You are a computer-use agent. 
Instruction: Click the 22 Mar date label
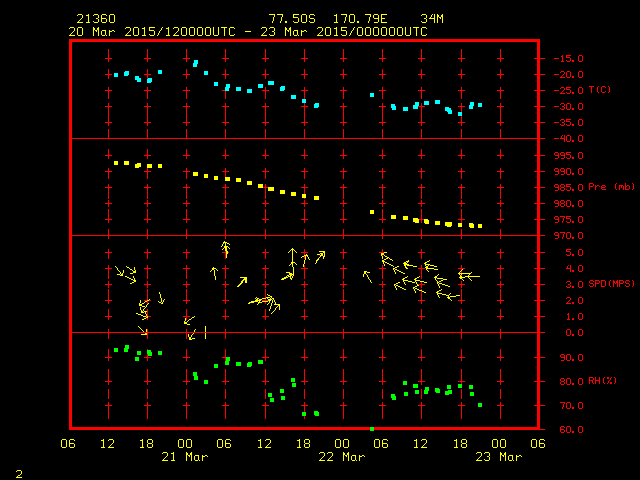(x=342, y=457)
